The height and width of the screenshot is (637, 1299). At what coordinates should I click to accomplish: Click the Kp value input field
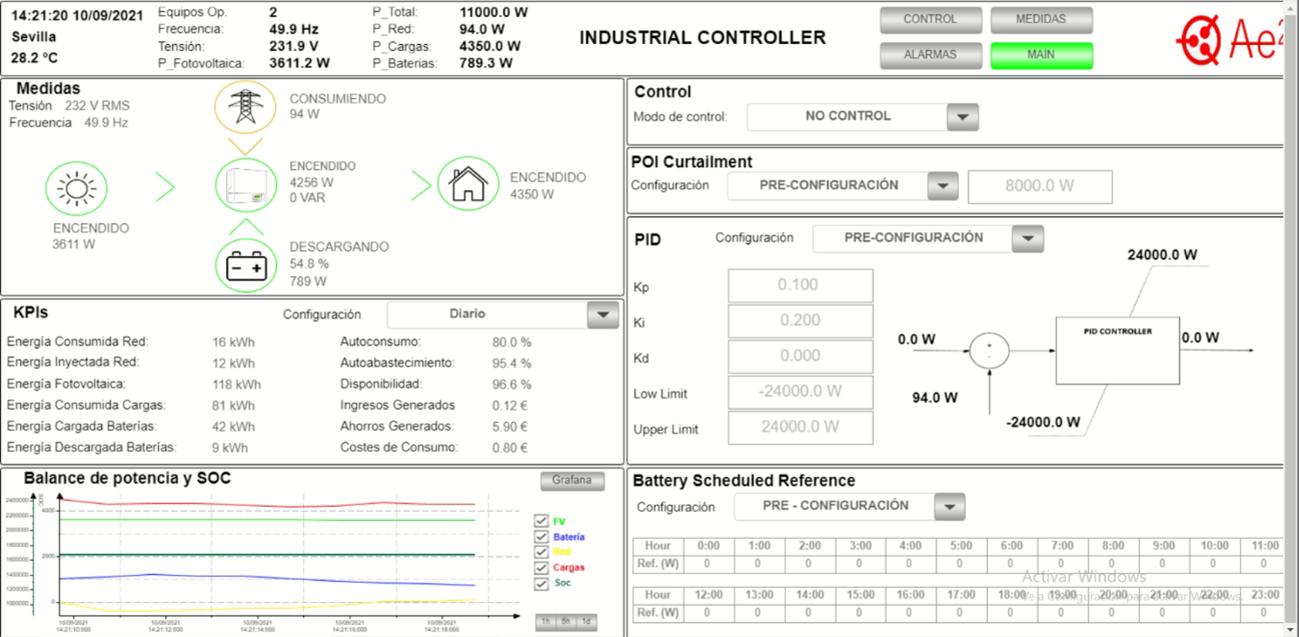point(800,286)
